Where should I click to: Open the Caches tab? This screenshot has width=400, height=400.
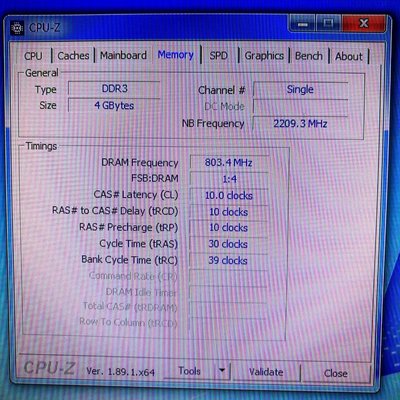[x=73, y=56]
